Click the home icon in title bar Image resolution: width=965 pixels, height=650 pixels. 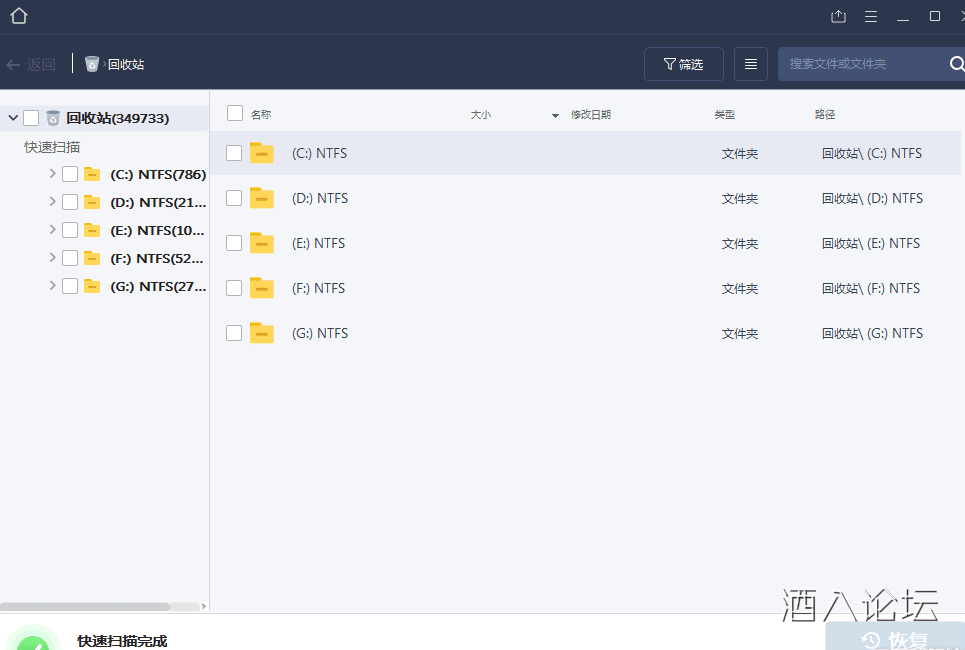pos(18,16)
